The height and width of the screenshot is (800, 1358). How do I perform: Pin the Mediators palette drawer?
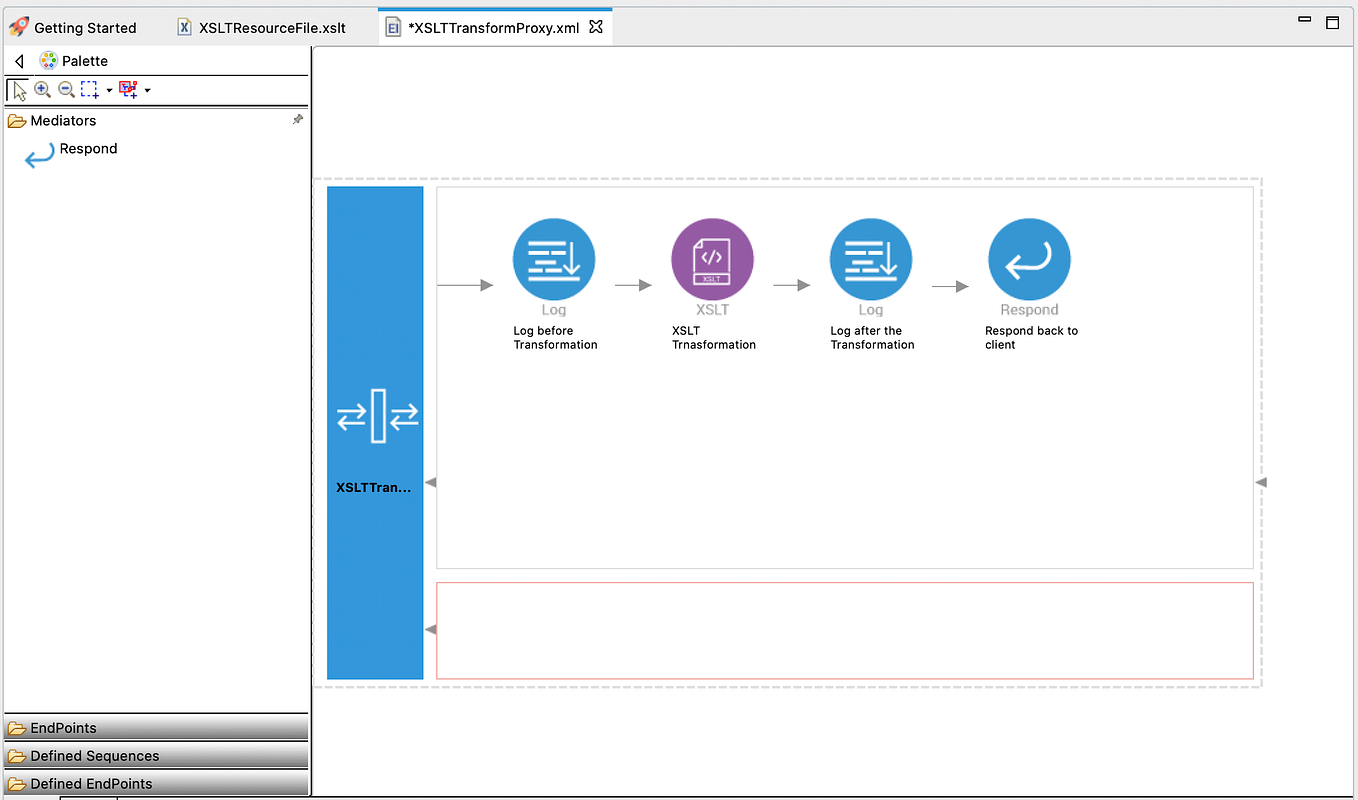click(x=297, y=119)
